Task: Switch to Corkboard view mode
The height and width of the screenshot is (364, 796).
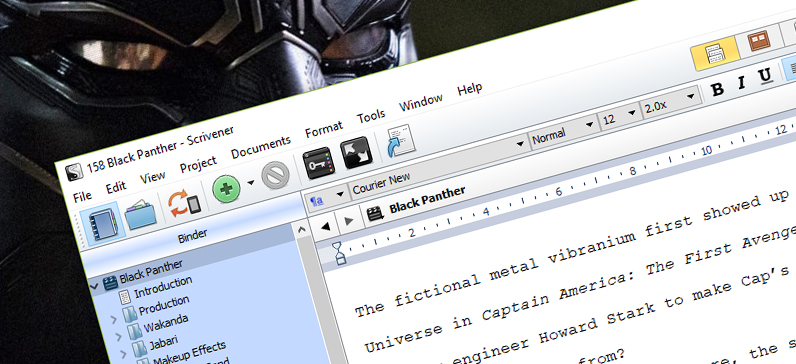Action: tap(759, 41)
